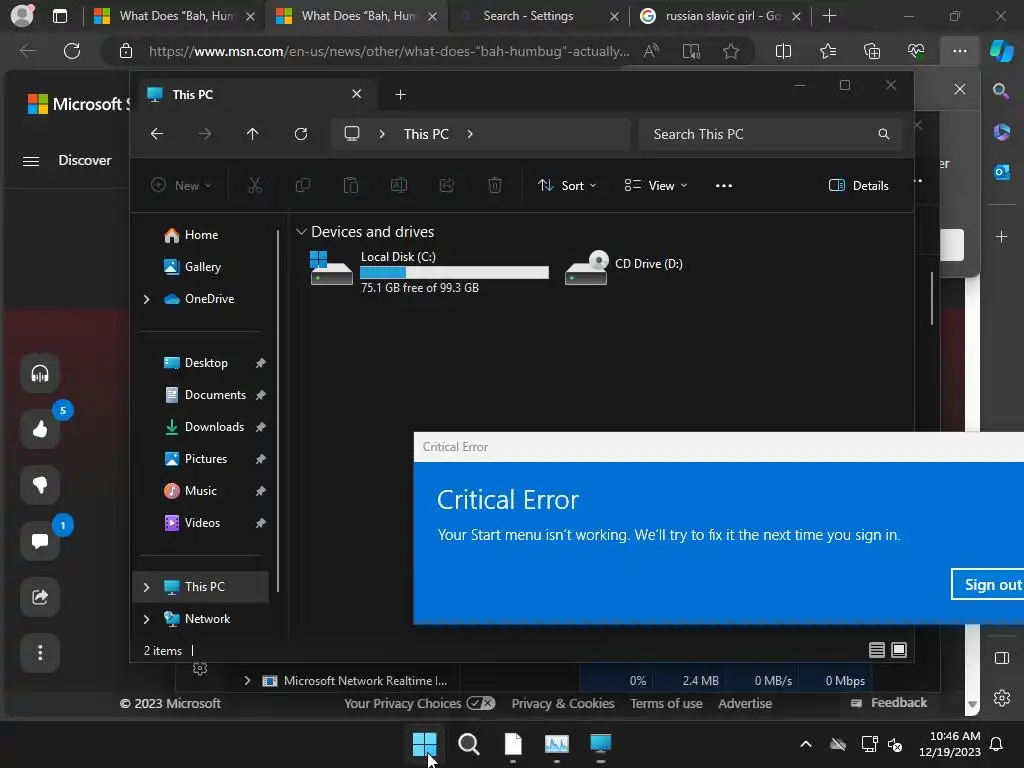Click Sign out in Critical Error dialog
Image resolution: width=1024 pixels, height=768 pixels.
[x=987, y=584]
